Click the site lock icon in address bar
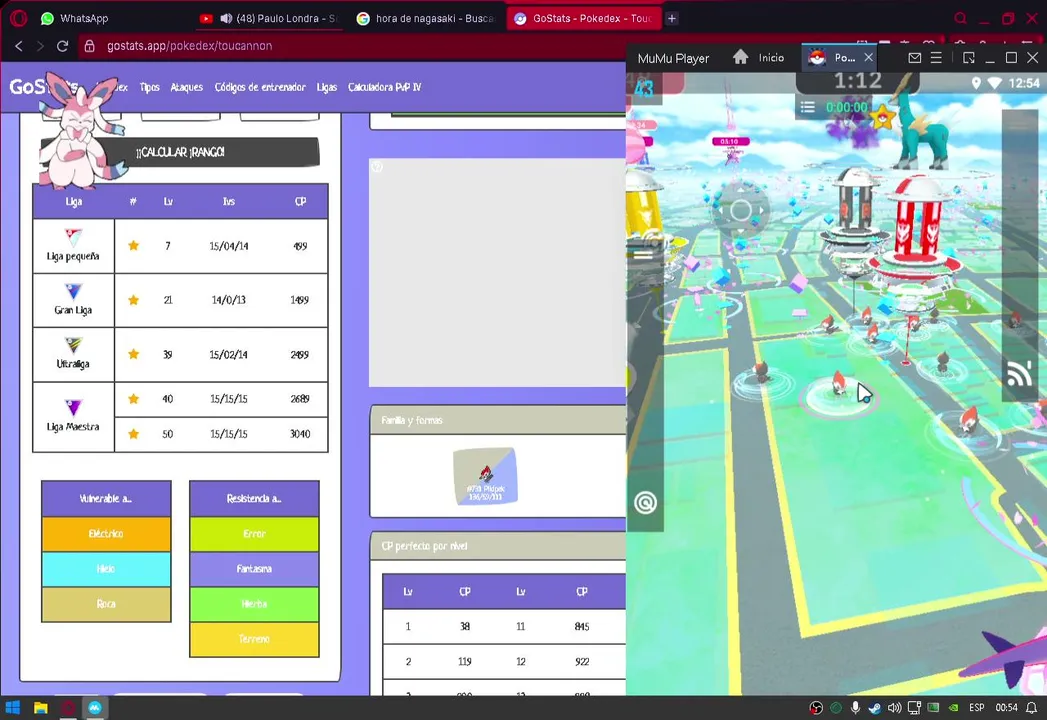The width and height of the screenshot is (1047, 720). (x=89, y=46)
